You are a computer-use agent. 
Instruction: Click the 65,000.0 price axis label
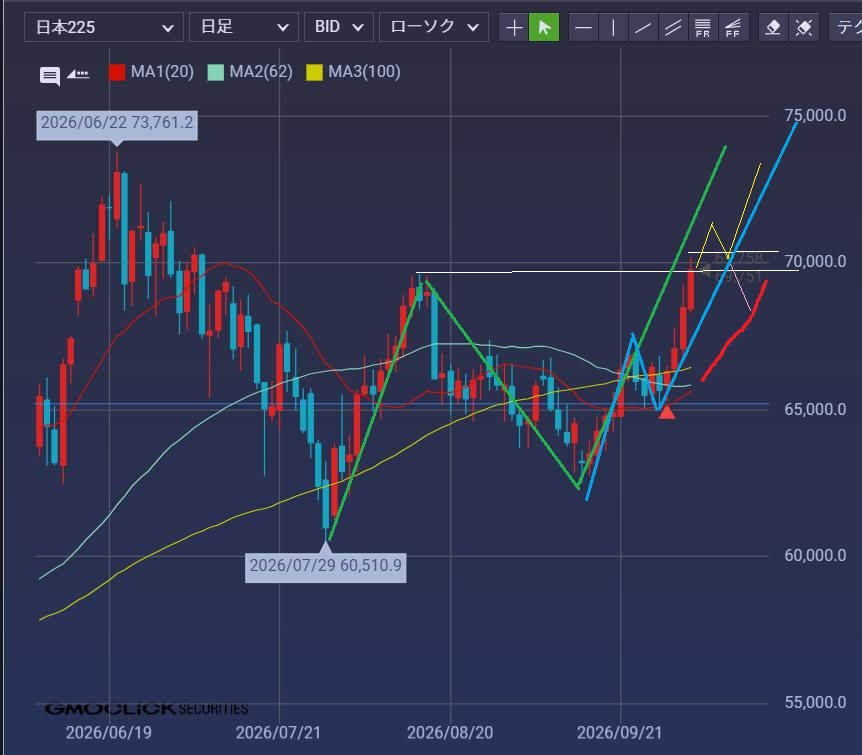tap(815, 409)
